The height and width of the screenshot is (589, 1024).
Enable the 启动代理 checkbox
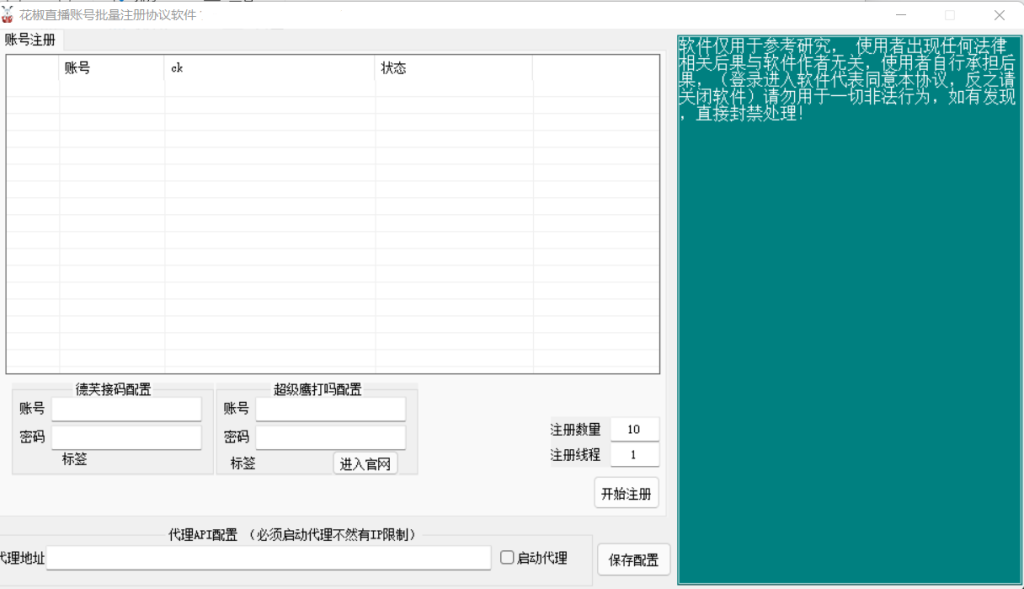tap(507, 558)
